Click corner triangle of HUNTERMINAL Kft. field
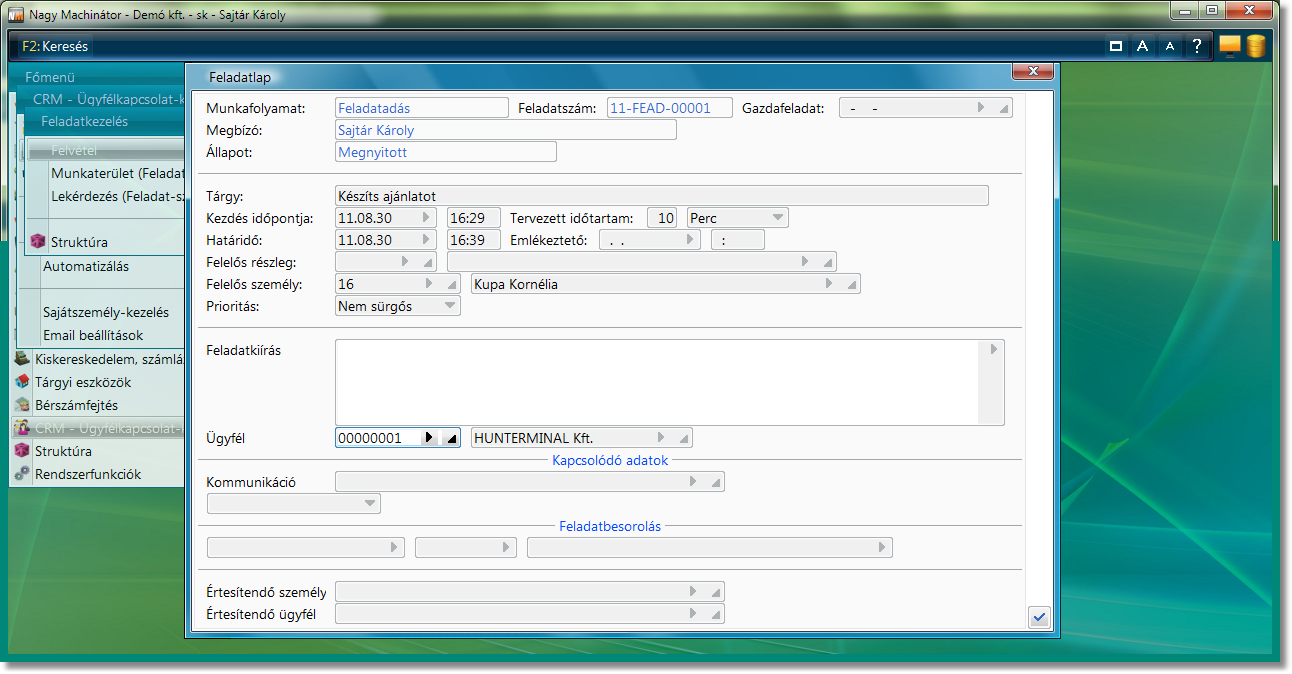 (x=683, y=440)
